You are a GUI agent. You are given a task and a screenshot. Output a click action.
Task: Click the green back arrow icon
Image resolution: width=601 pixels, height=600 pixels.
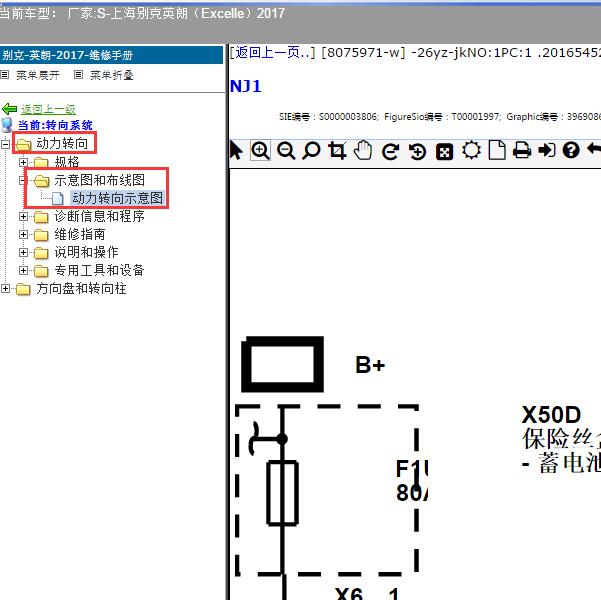coord(10,109)
